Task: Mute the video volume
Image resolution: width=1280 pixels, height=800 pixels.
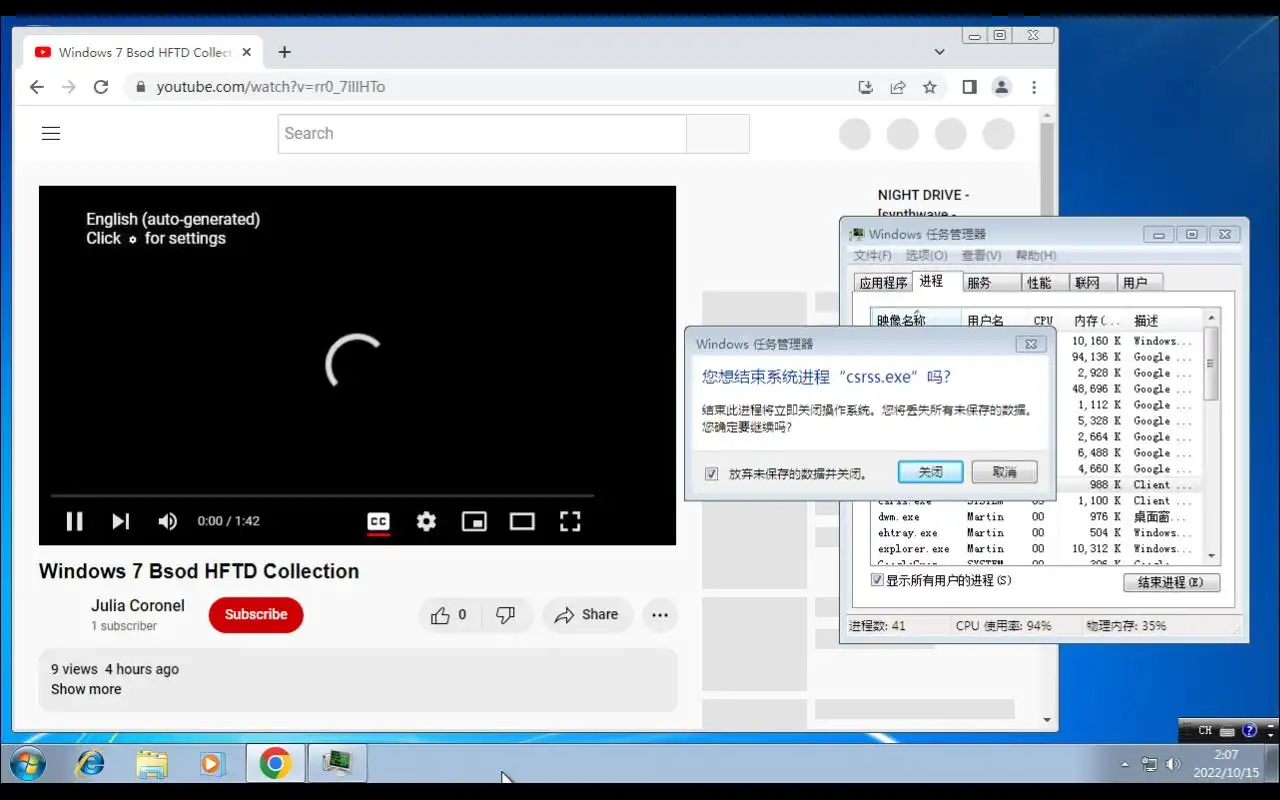Action: point(168,521)
